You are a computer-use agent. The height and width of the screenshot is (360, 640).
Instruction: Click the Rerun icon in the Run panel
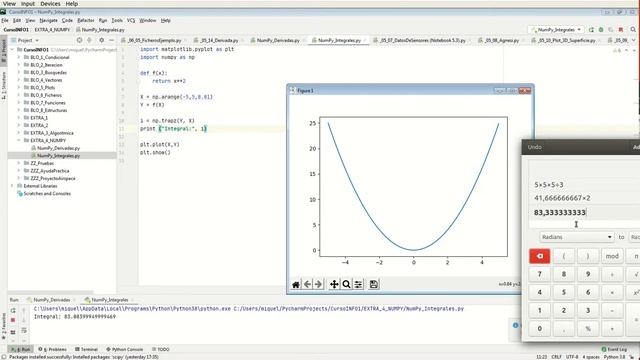click(x=13, y=311)
